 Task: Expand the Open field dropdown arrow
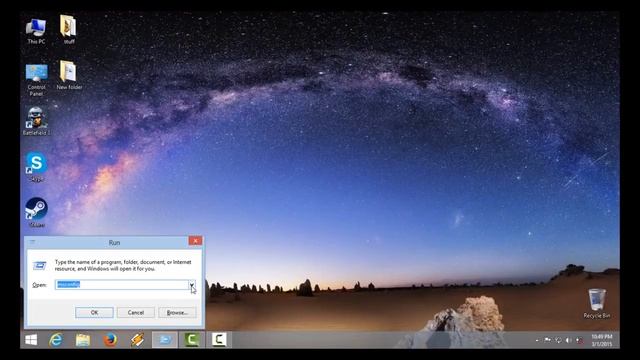click(191, 284)
